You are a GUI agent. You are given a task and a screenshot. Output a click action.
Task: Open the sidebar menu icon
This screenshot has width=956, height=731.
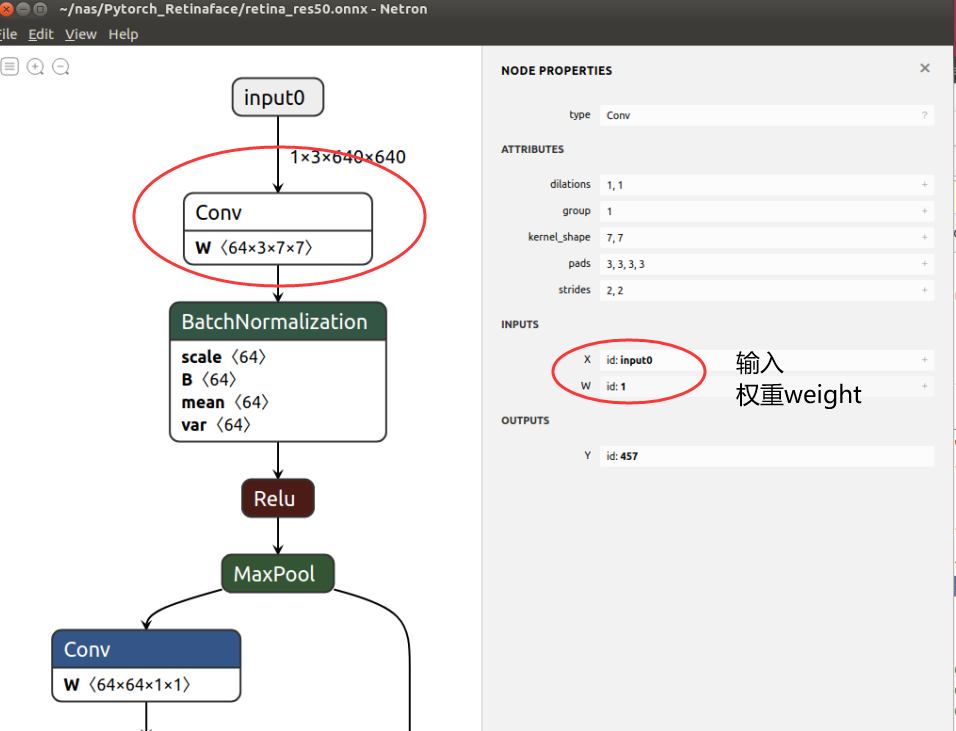click(x=10, y=66)
